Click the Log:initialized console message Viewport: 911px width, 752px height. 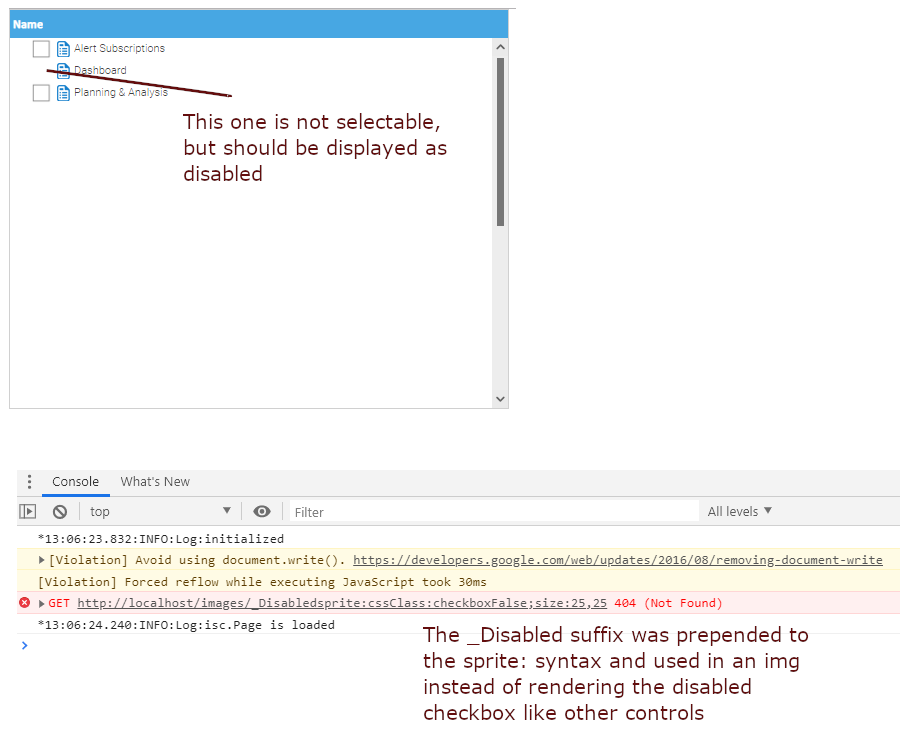point(161,539)
